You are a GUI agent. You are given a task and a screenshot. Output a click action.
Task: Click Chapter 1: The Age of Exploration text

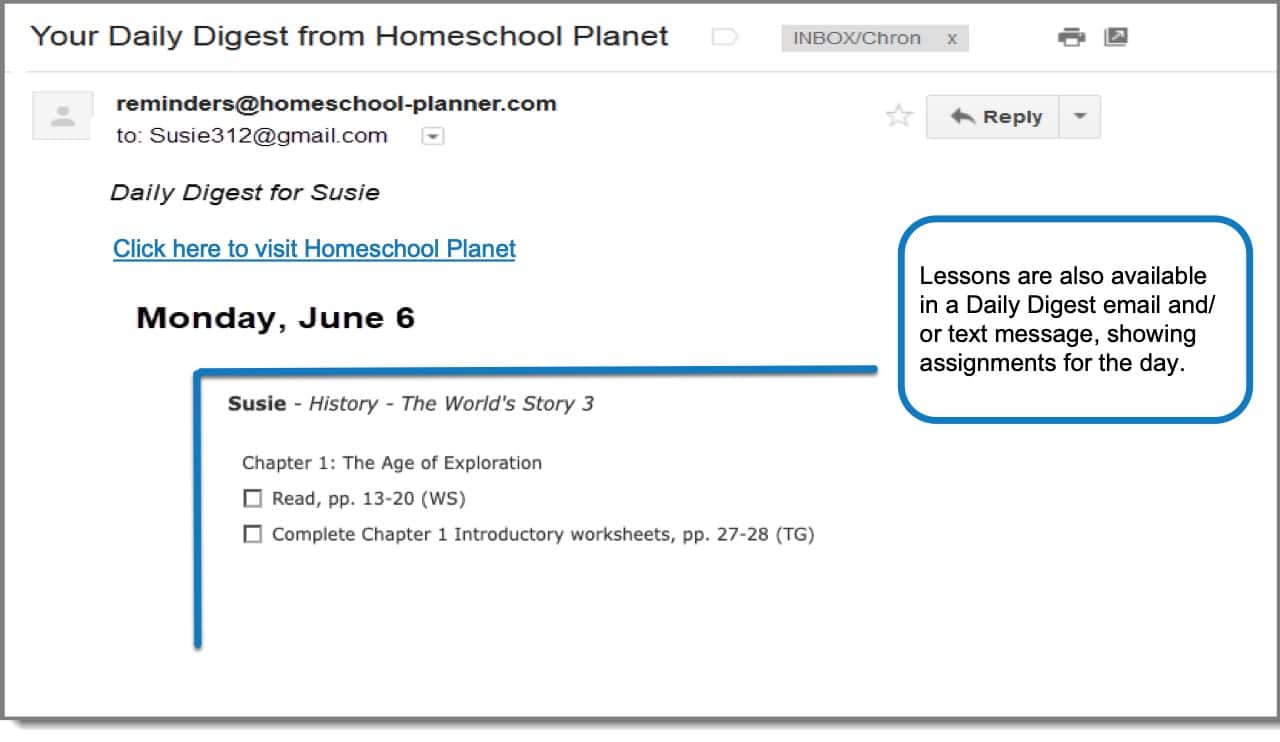click(x=392, y=463)
